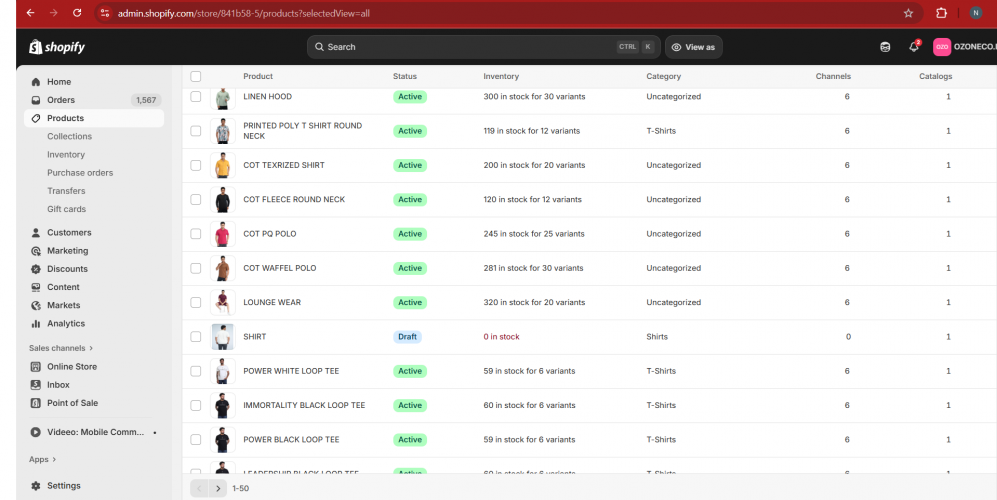Click the site info icon in address bar
997x500 pixels.
click(106, 13)
